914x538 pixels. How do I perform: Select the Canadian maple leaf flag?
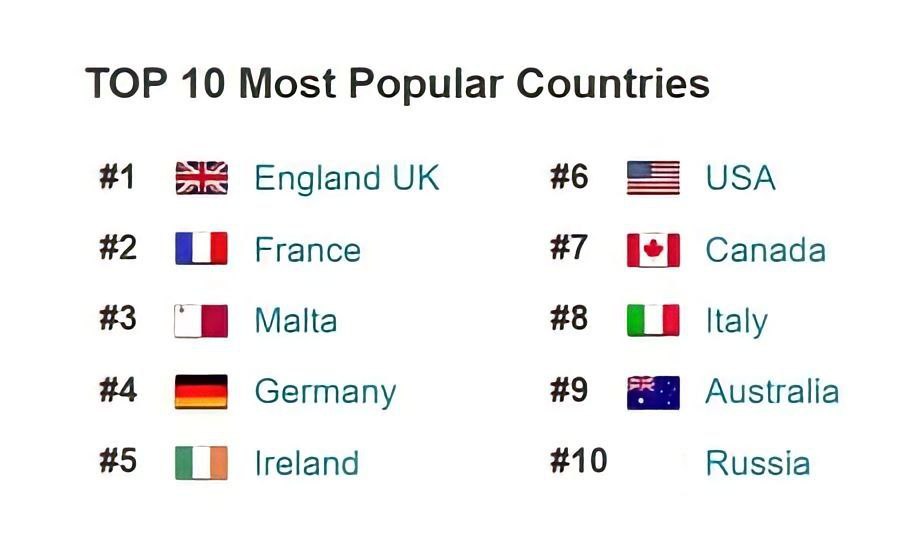(x=653, y=249)
